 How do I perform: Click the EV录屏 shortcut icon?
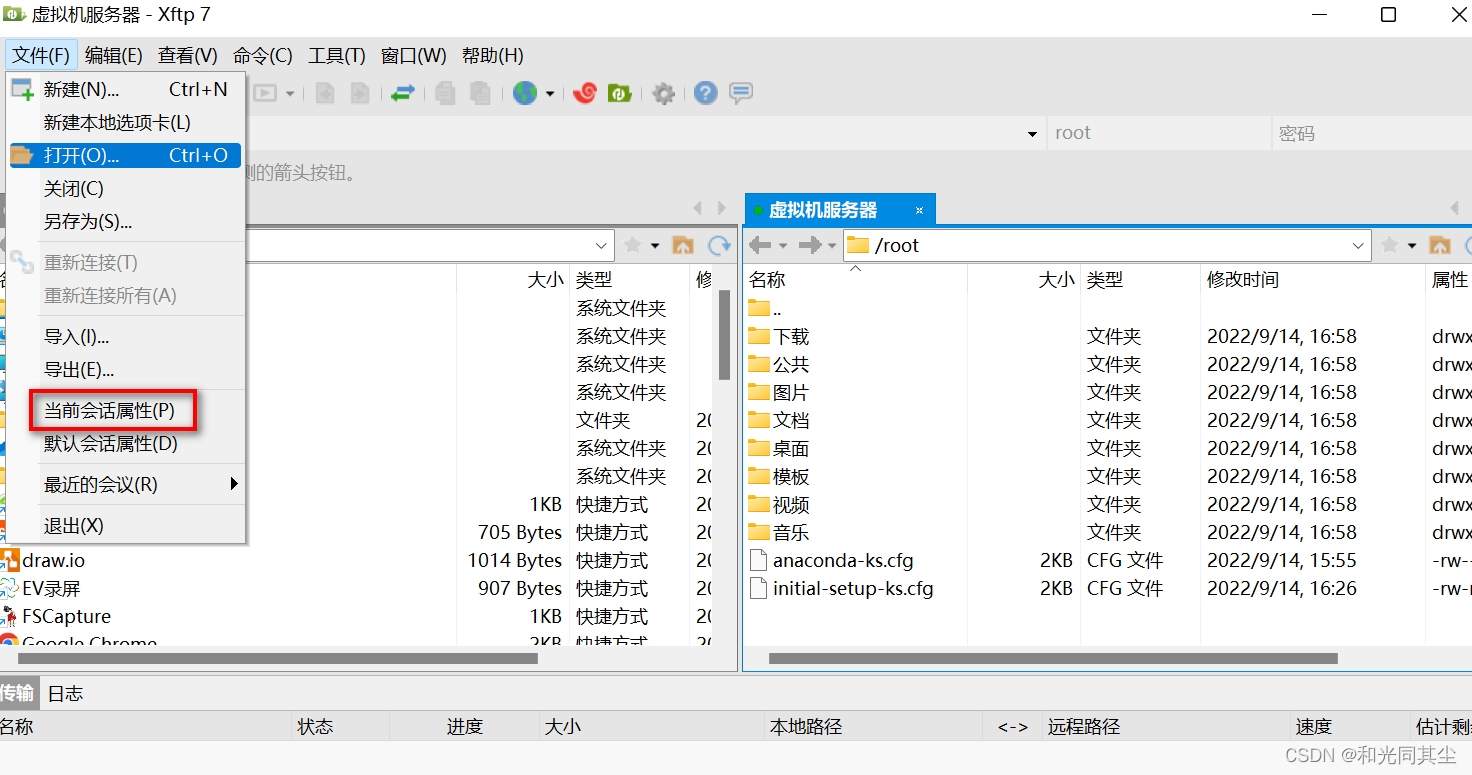9,588
